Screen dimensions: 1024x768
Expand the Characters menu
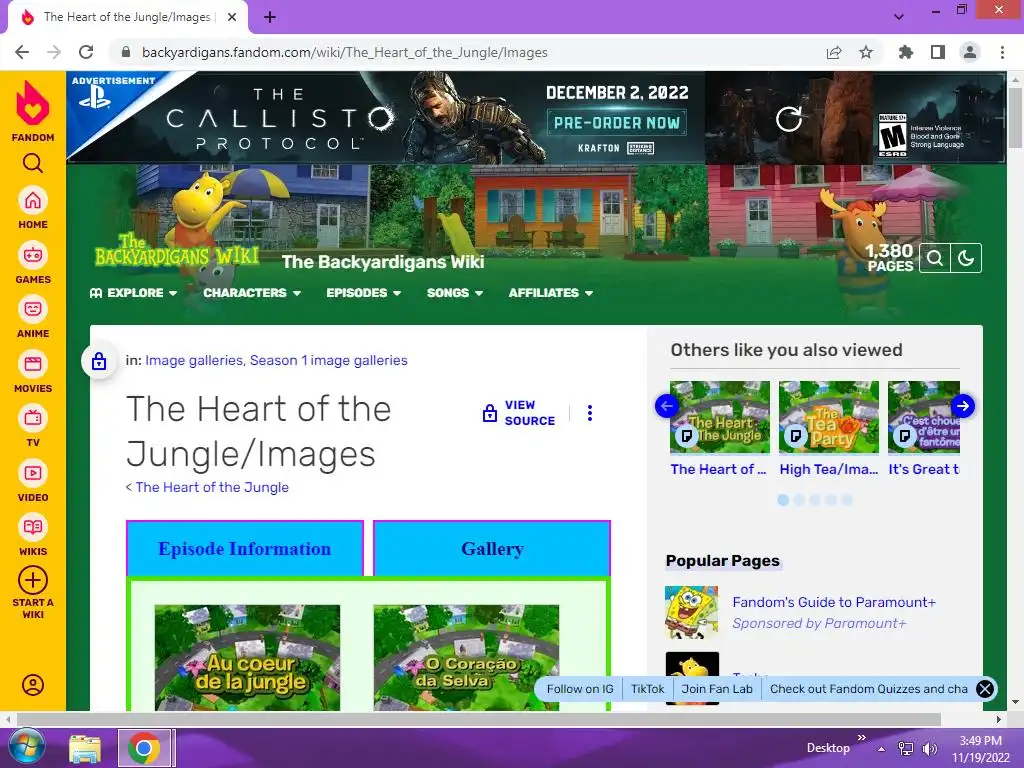pos(252,293)
